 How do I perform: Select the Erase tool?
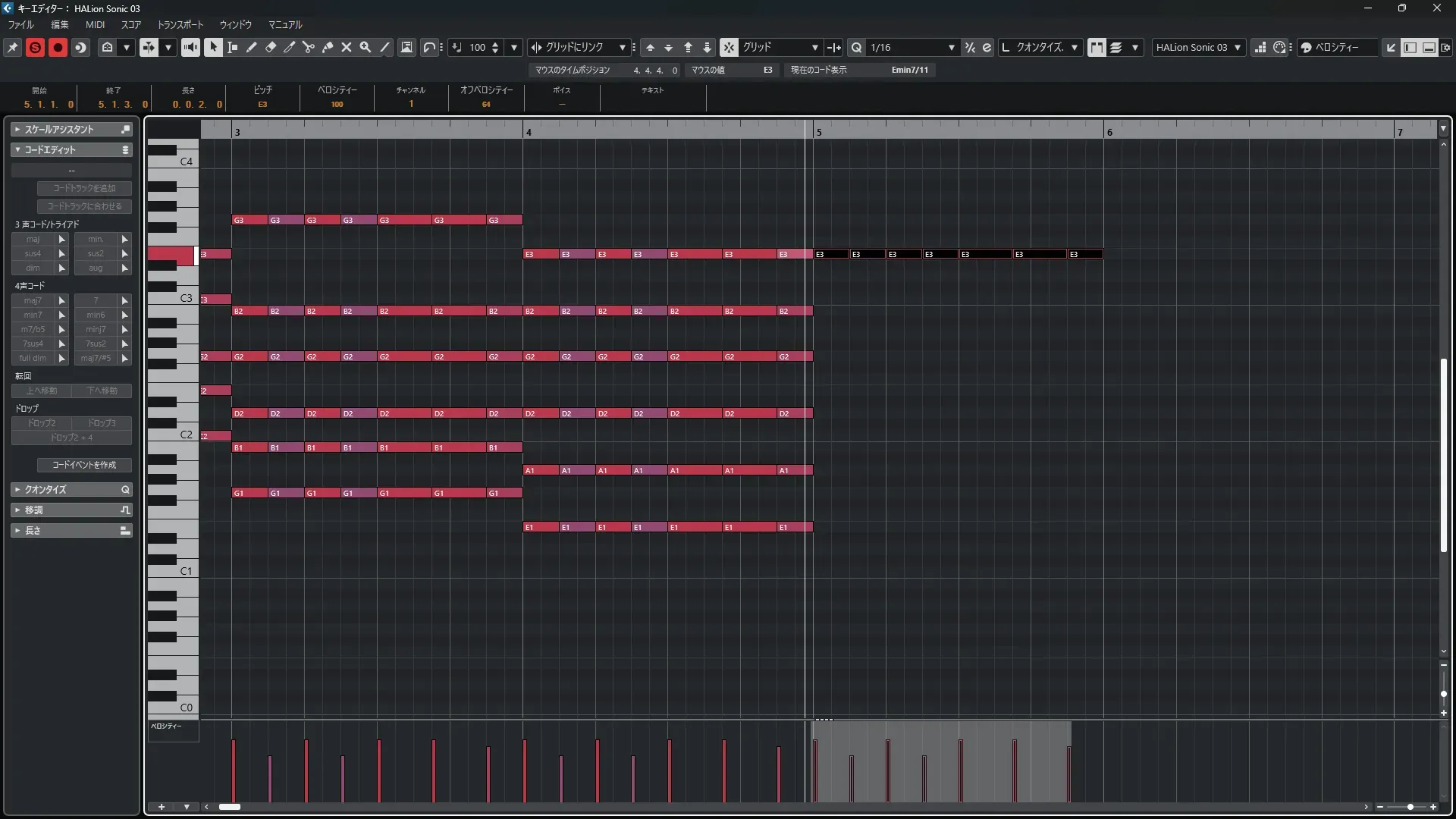click(270, 47)
